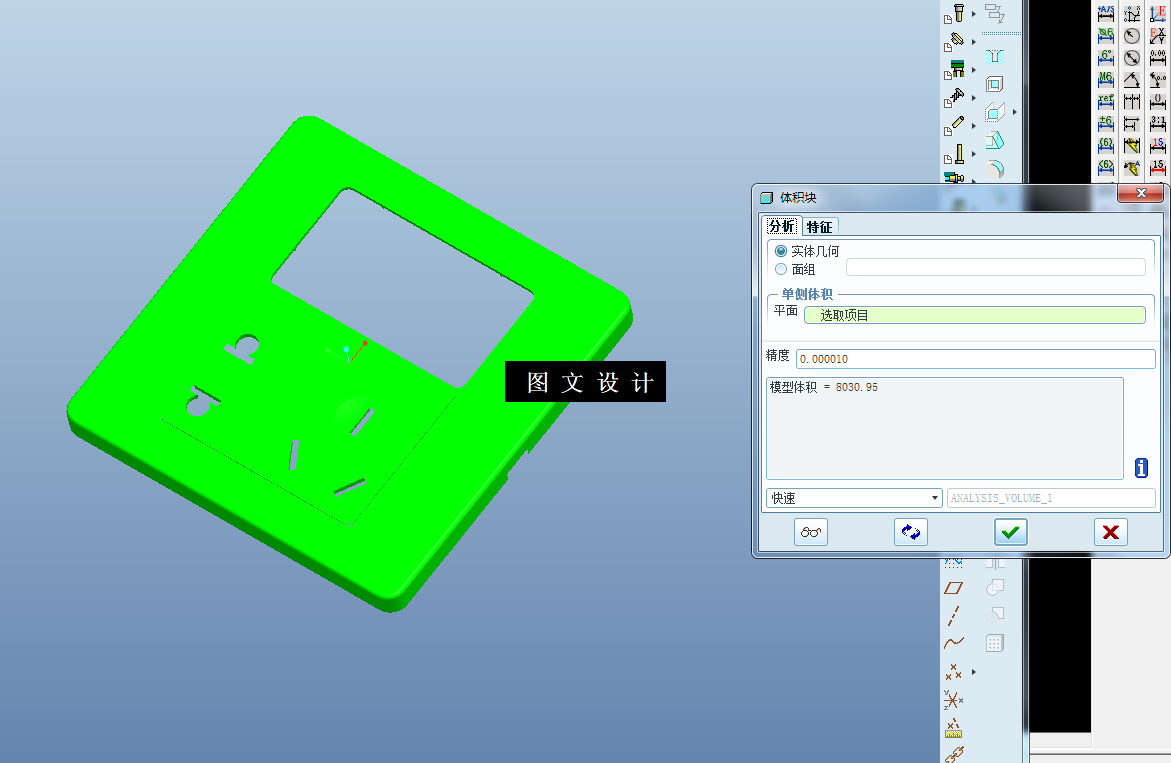
Task: Click the 精度 value field 0.000010
Action: (x=975, y=359)
